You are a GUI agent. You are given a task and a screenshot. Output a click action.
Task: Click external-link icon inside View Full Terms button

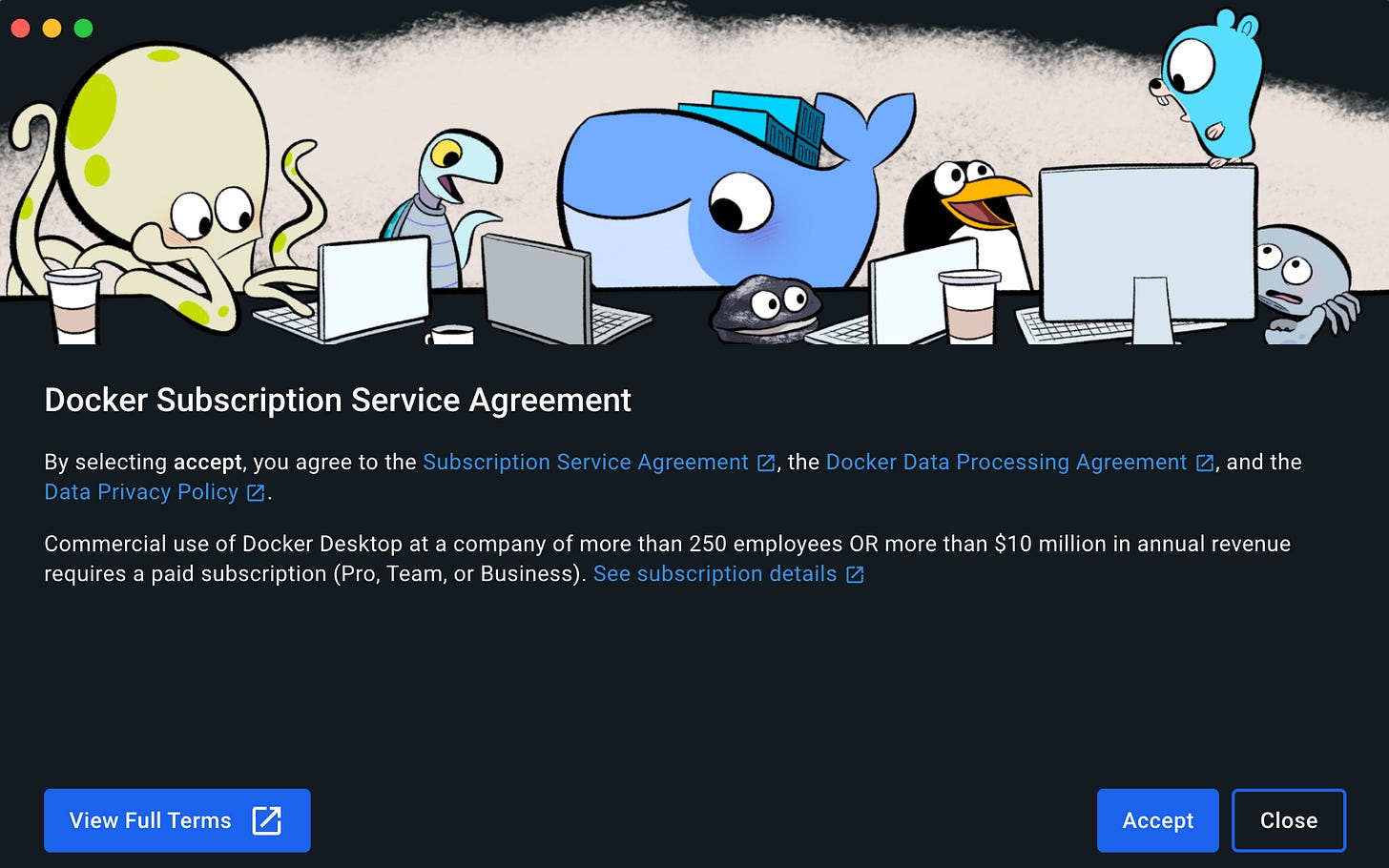(x=268, y=819)
